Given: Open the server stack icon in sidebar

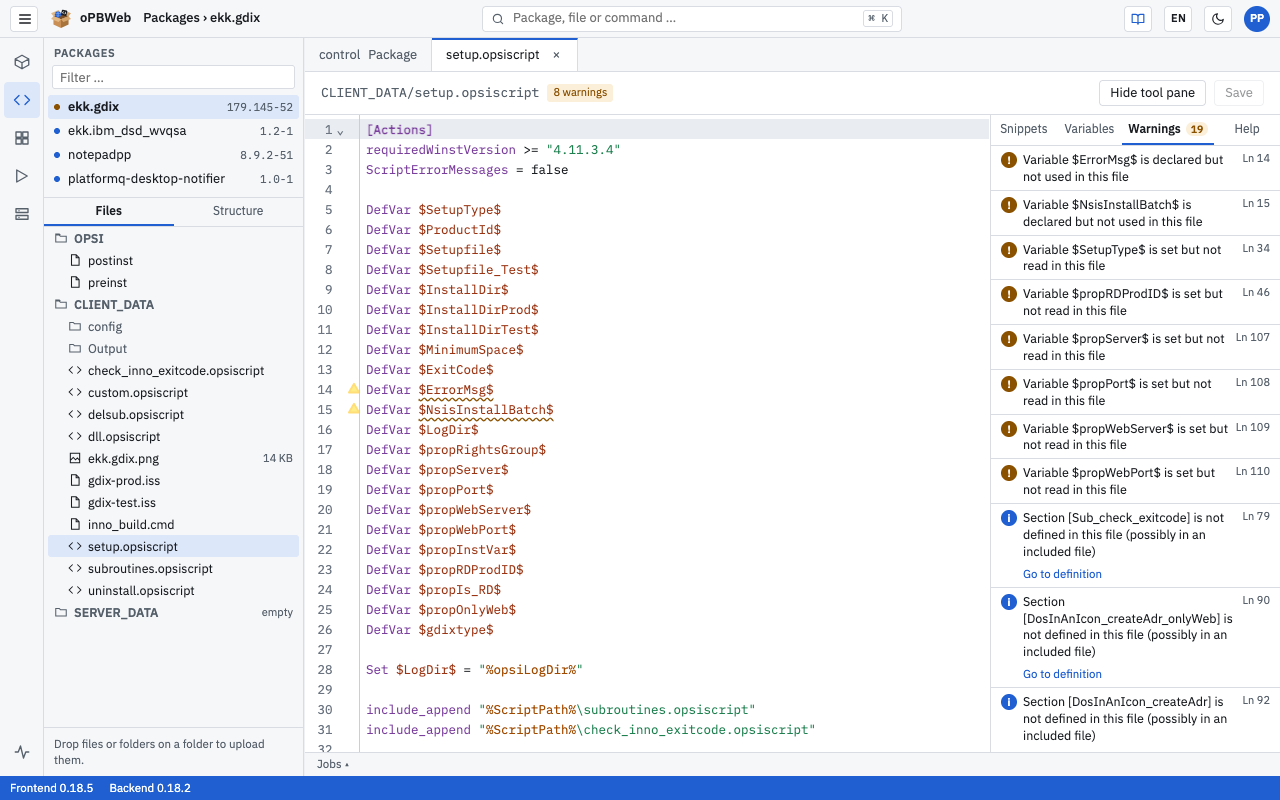Looking at the screenshot, I should tap(22, 214).
